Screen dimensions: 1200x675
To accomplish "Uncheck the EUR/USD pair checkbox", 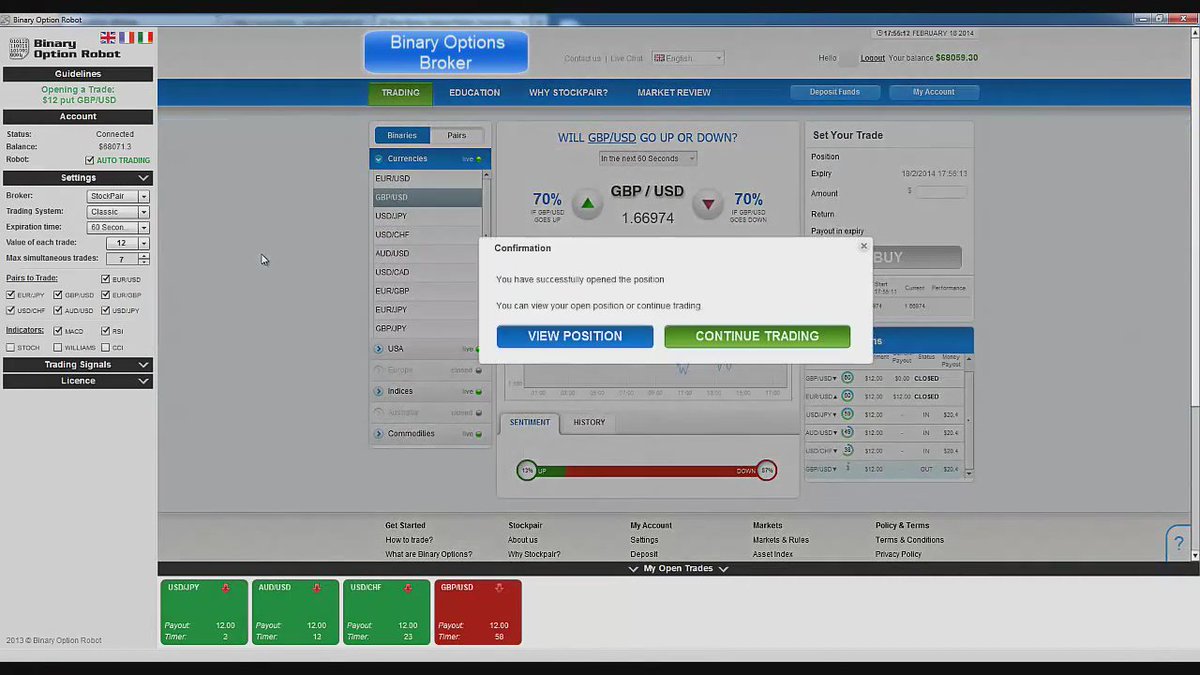I will pos(106,279).
